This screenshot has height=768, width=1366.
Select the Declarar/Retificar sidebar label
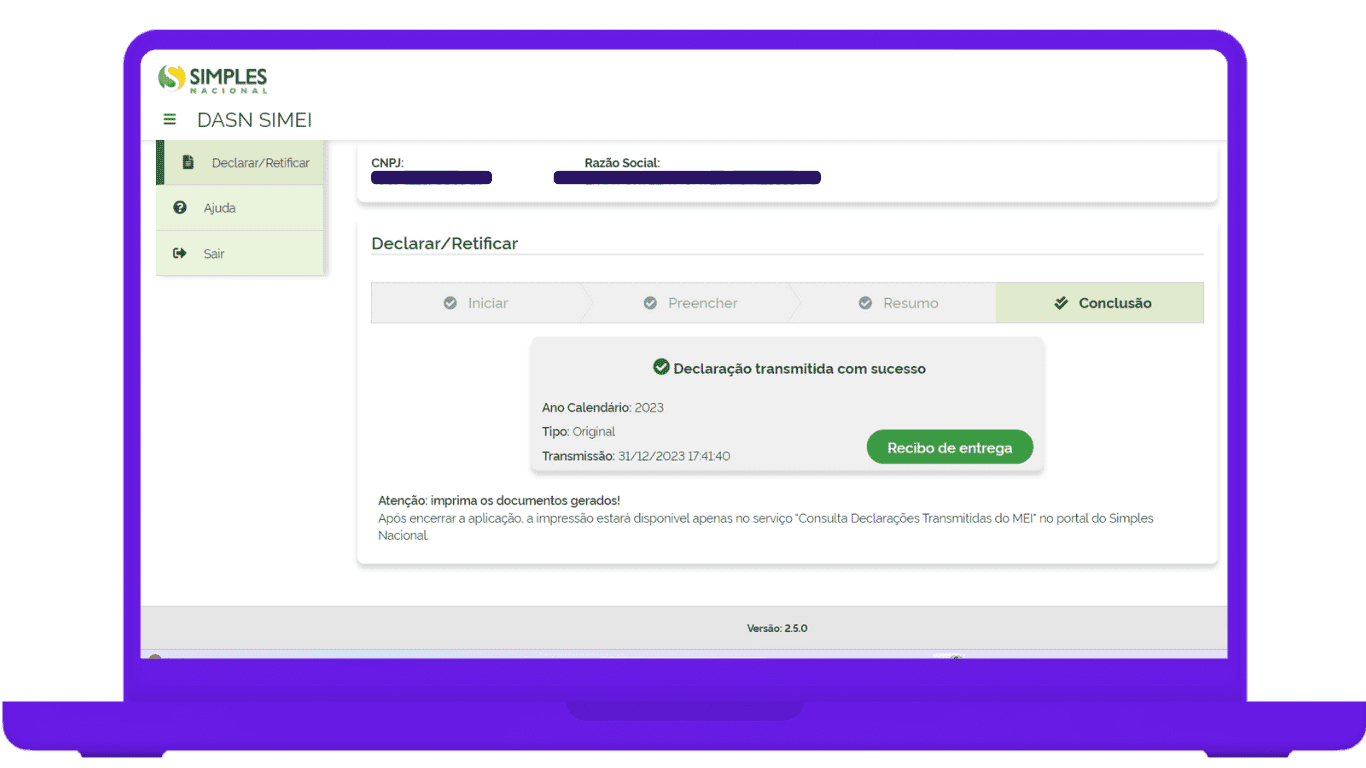pos(260,163)
